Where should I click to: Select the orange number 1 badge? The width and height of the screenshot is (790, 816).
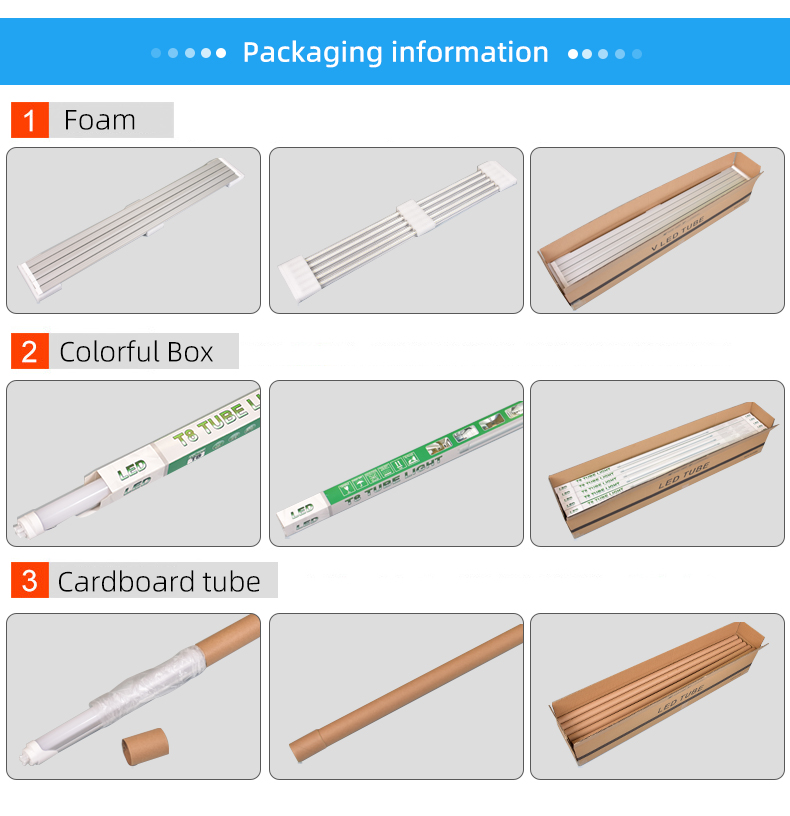[x=30, y=120]
